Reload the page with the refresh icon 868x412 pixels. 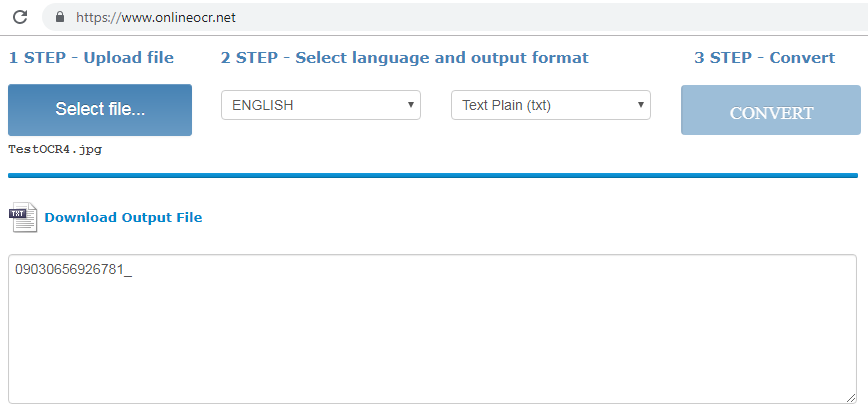19,17
